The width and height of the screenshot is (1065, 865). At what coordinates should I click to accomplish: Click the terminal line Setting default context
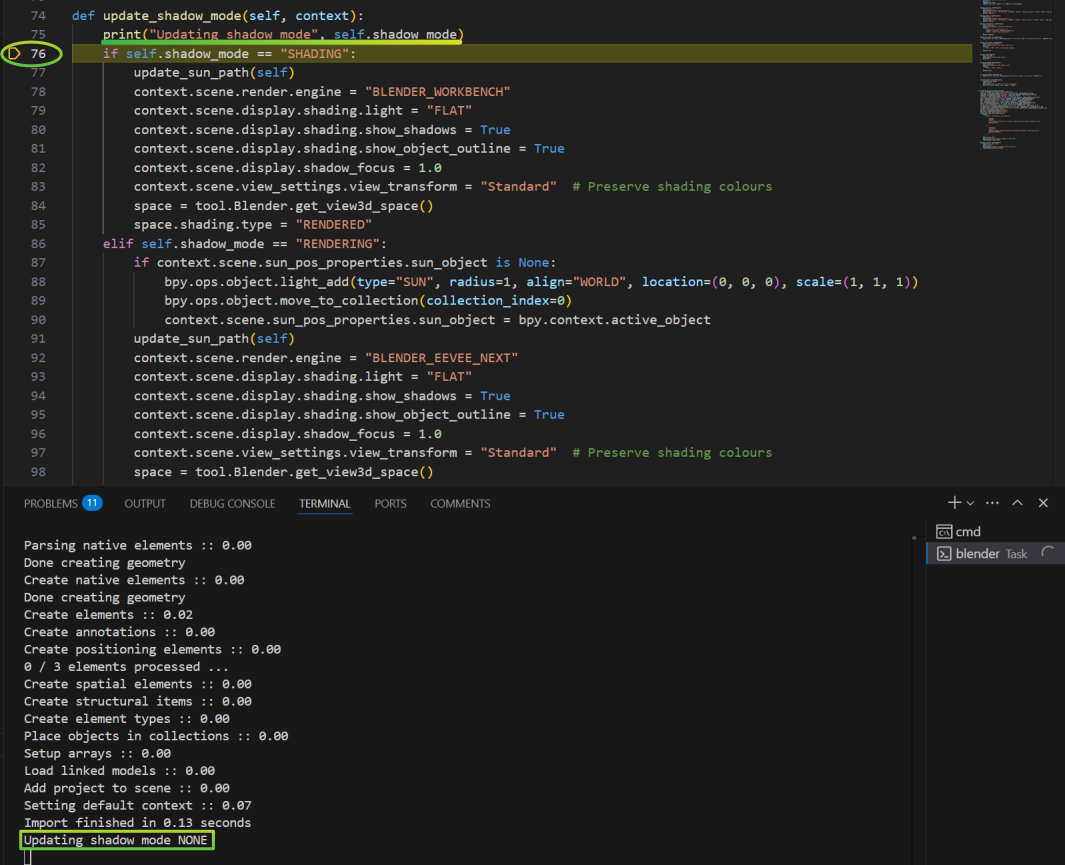pyautogui.click(x=137, y=806)
